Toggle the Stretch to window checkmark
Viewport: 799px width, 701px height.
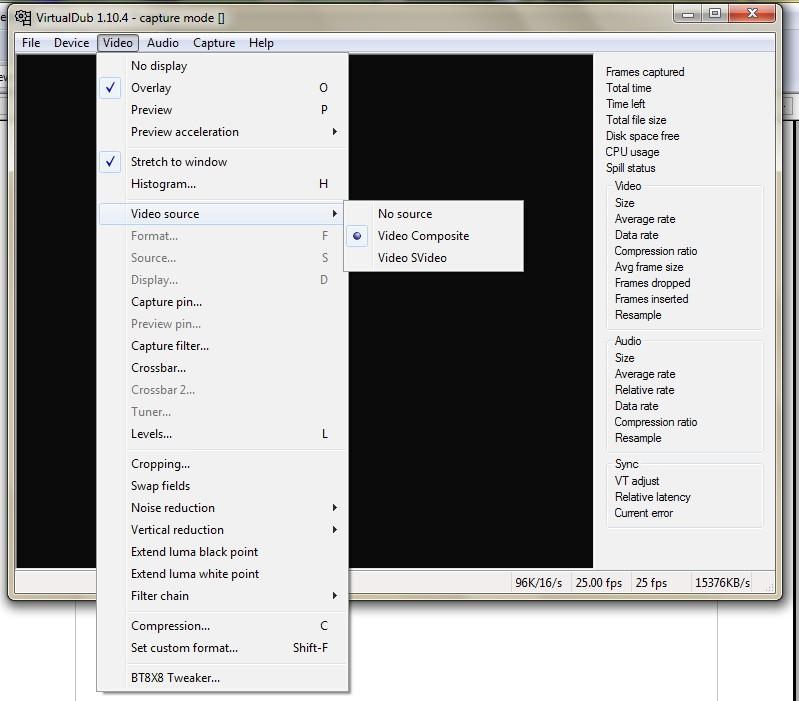click(x=223, y=161)
